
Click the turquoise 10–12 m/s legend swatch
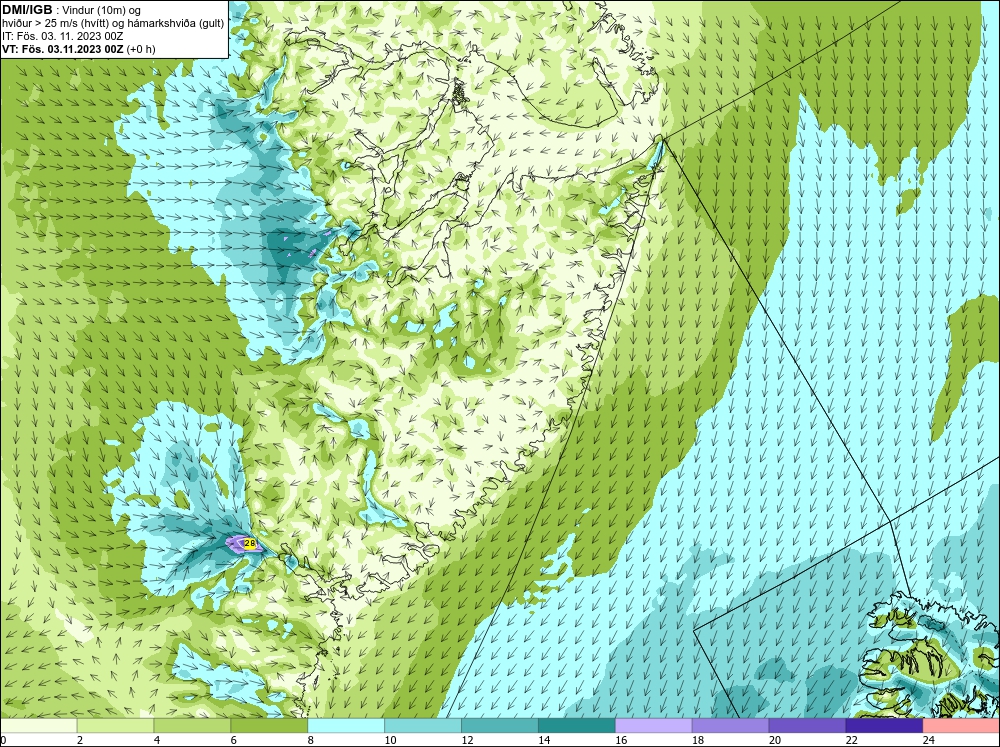[x=423, y=726]
